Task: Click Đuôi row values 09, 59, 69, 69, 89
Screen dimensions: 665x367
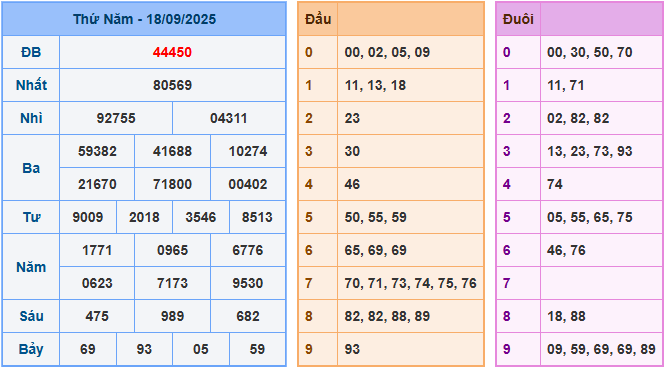Action: (601, 349)
